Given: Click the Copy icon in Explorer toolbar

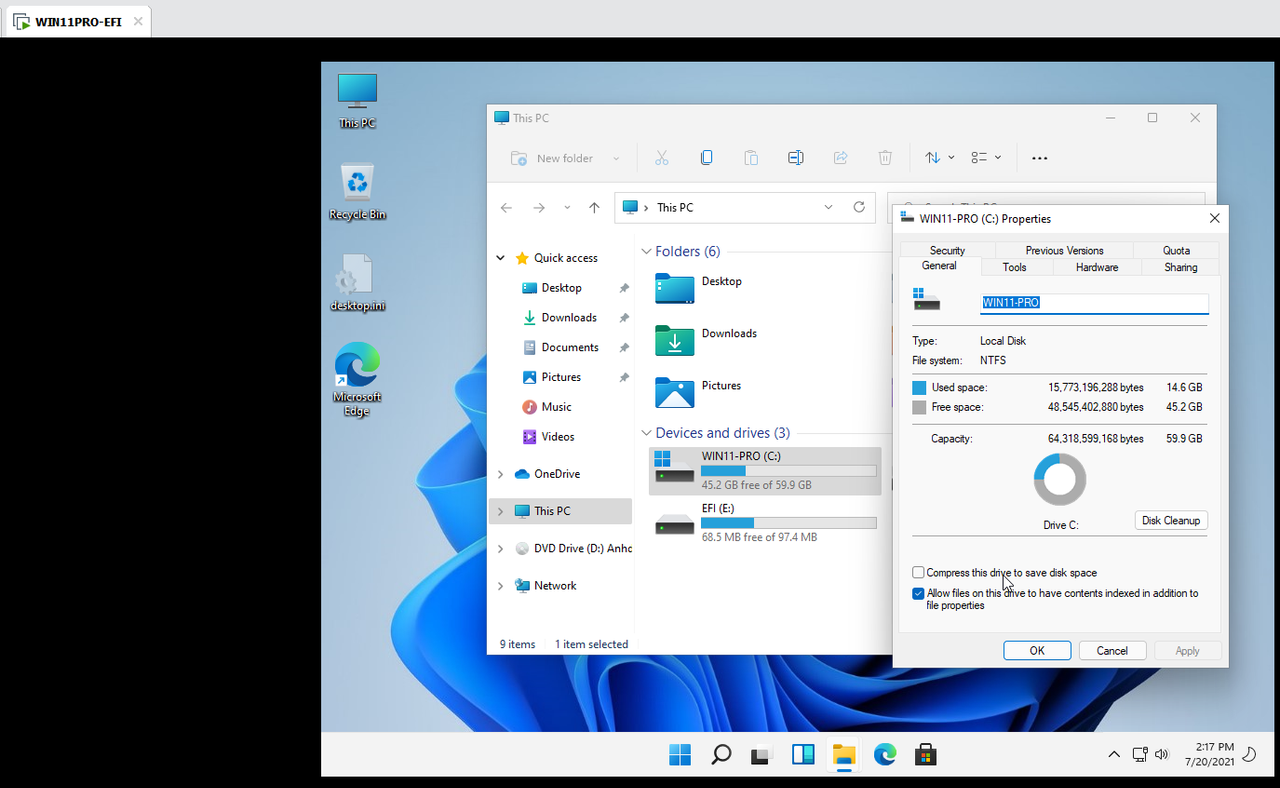Looking at the screenshot, I should point(706,158).
